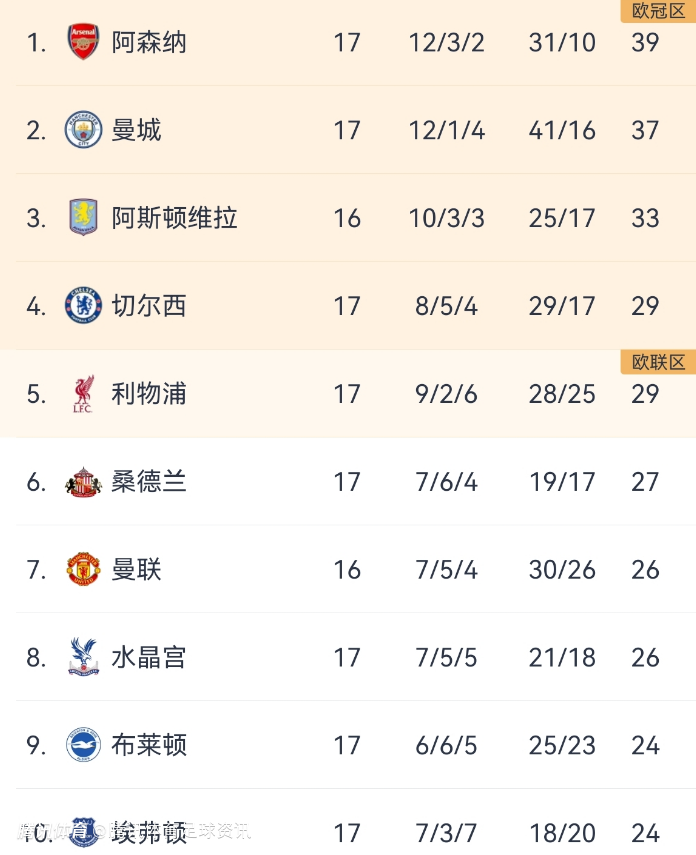696x855 pixels.
Task: Tap team name 桑德兰
Action: coord(149,482)
